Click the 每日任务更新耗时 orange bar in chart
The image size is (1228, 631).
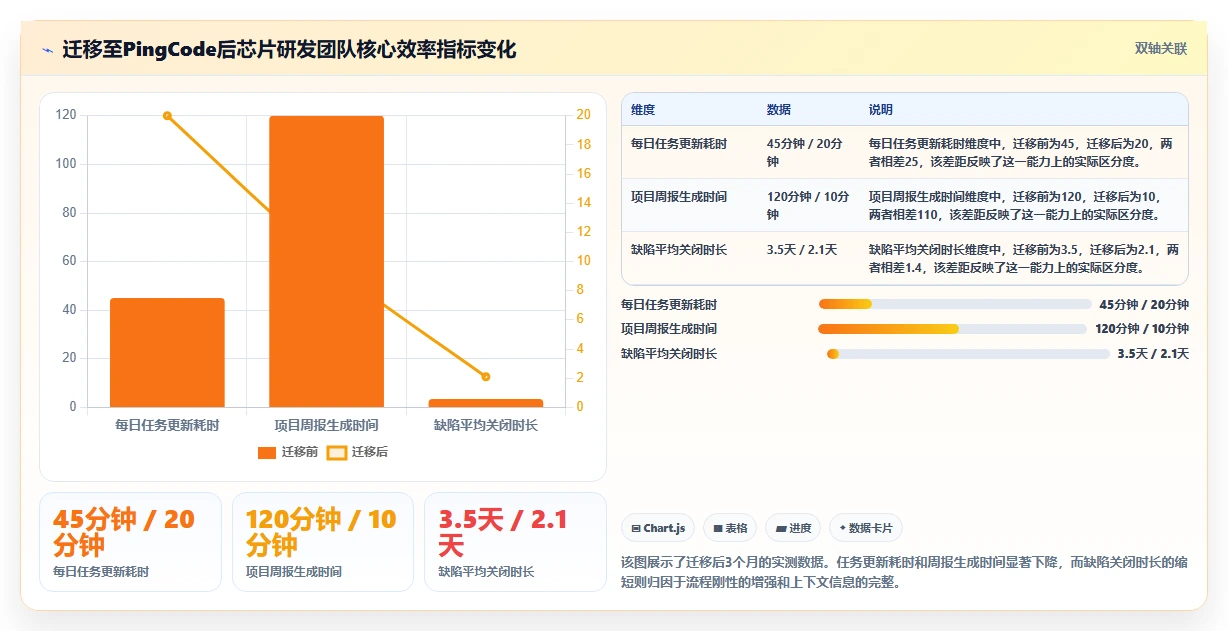(167, 352)
